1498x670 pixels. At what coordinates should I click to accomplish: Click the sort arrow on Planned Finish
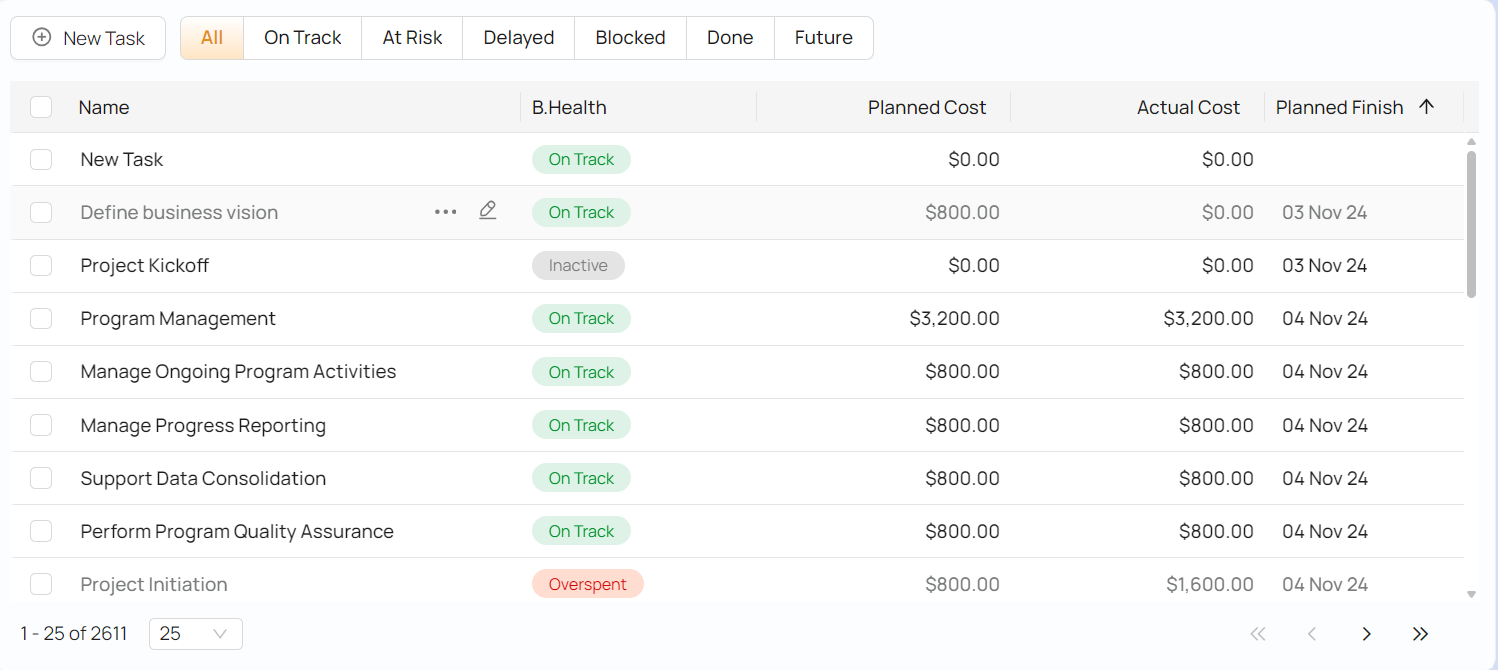[1427, 107]
